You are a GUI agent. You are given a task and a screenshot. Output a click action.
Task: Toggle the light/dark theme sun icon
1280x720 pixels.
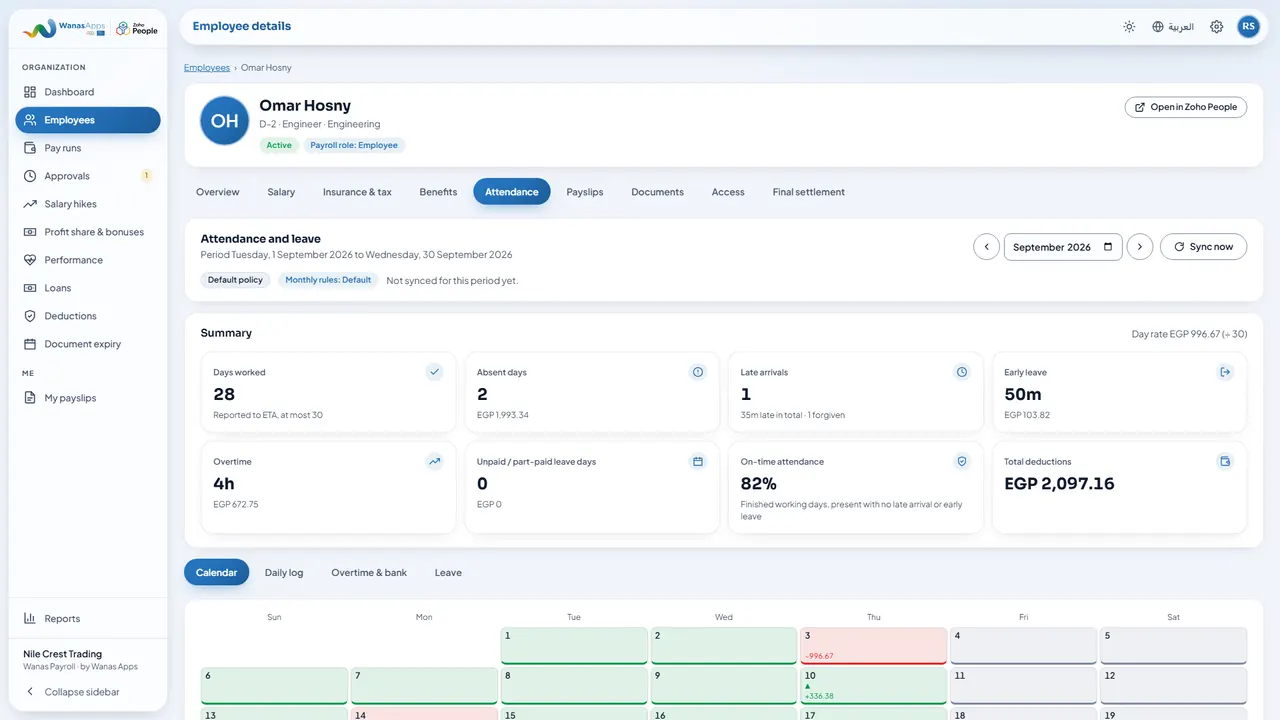tap(1129, 27)
